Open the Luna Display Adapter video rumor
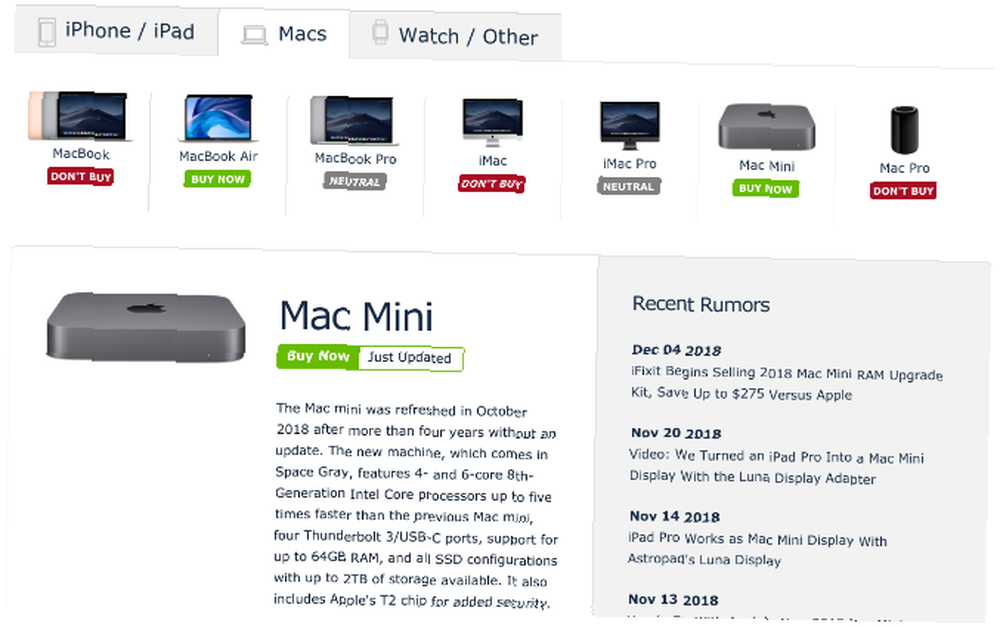Viewport: 1000px width, 626px height. (776, 467)
